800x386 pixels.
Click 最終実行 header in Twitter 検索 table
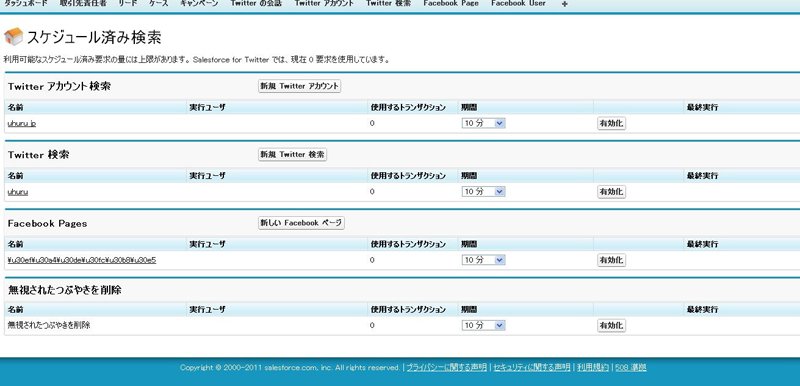coord(703,176)
